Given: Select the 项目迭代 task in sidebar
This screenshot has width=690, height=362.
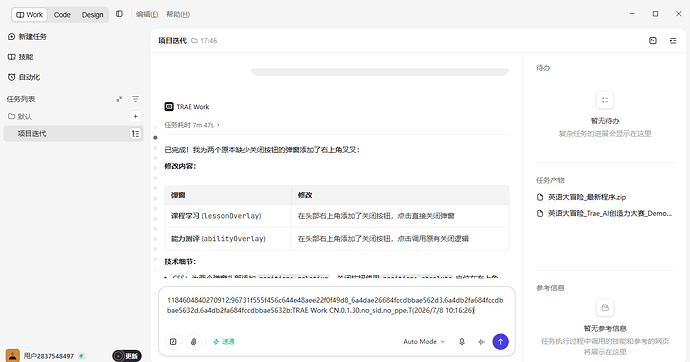Looking at the screenshot, I should coord(73,133).
